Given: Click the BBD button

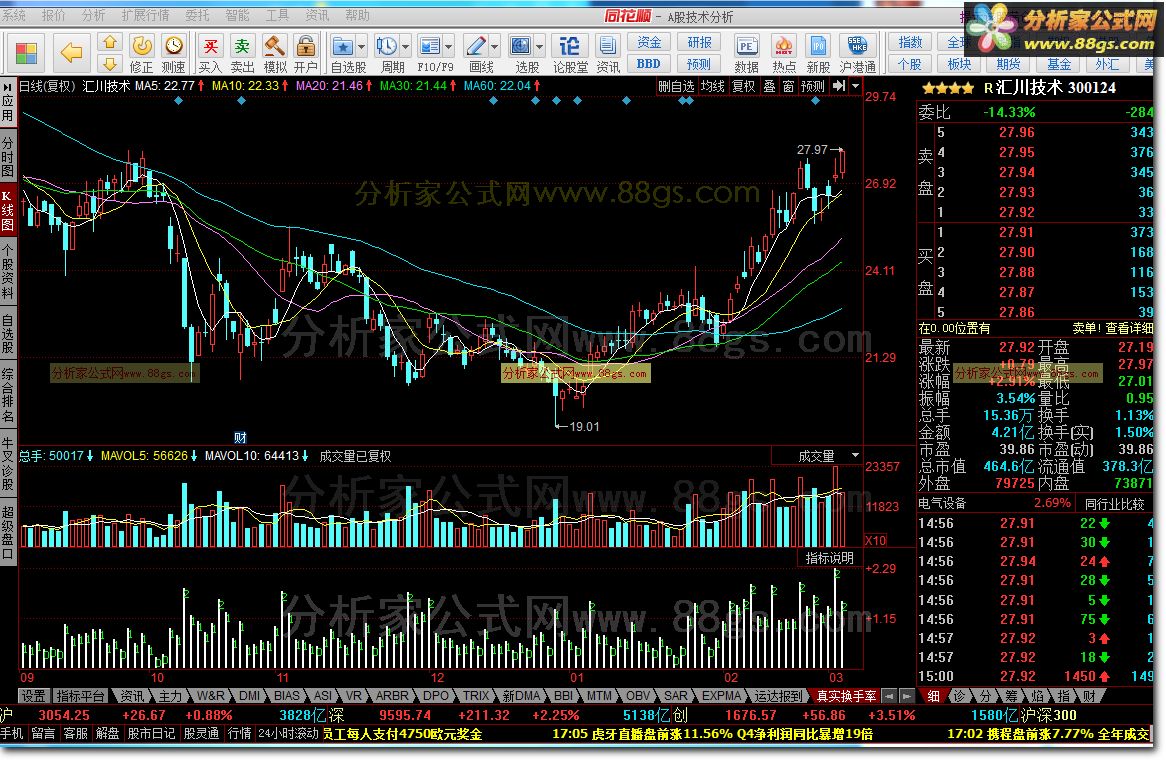Looking at the screenshot, I should (x=648, y=64).
